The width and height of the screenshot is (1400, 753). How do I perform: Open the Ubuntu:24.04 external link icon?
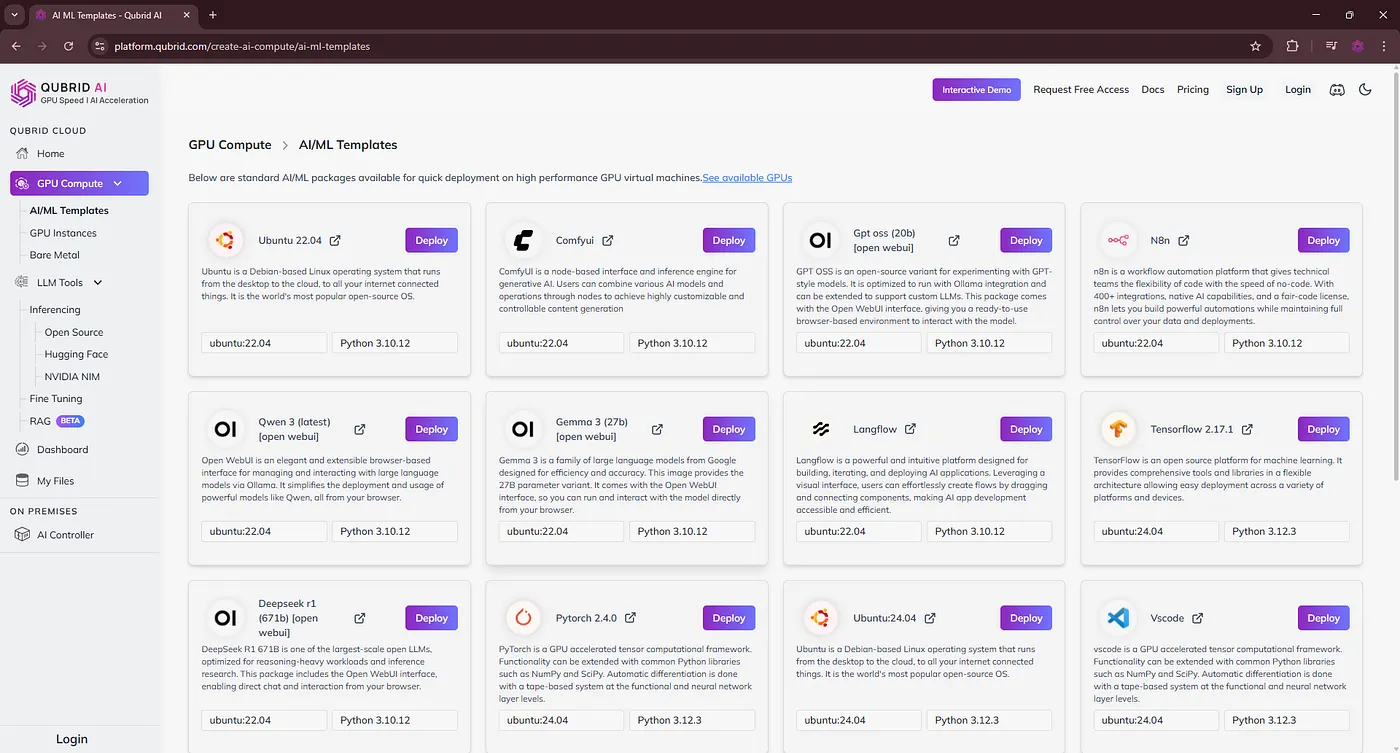(x=930, y=618)
